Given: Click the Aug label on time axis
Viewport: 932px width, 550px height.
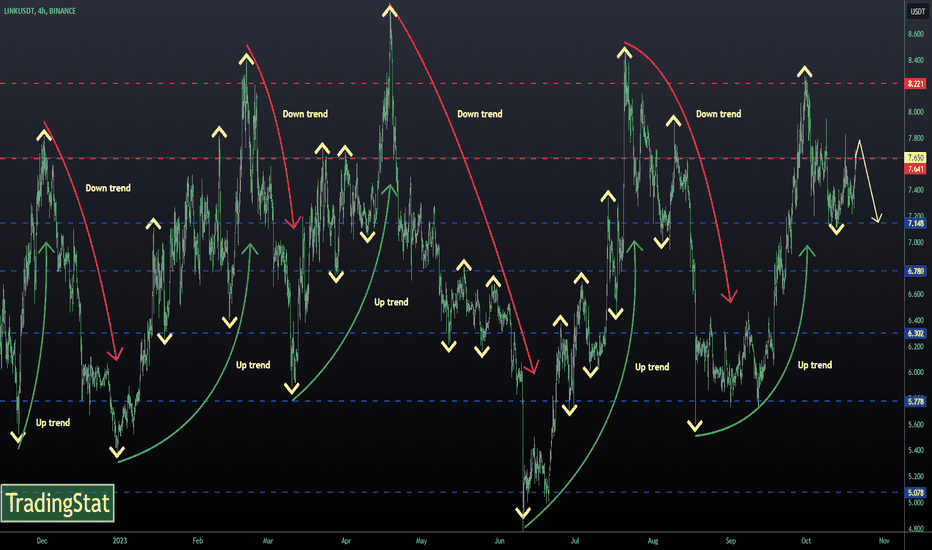Looking at the screenshot, I should (653, 541).
